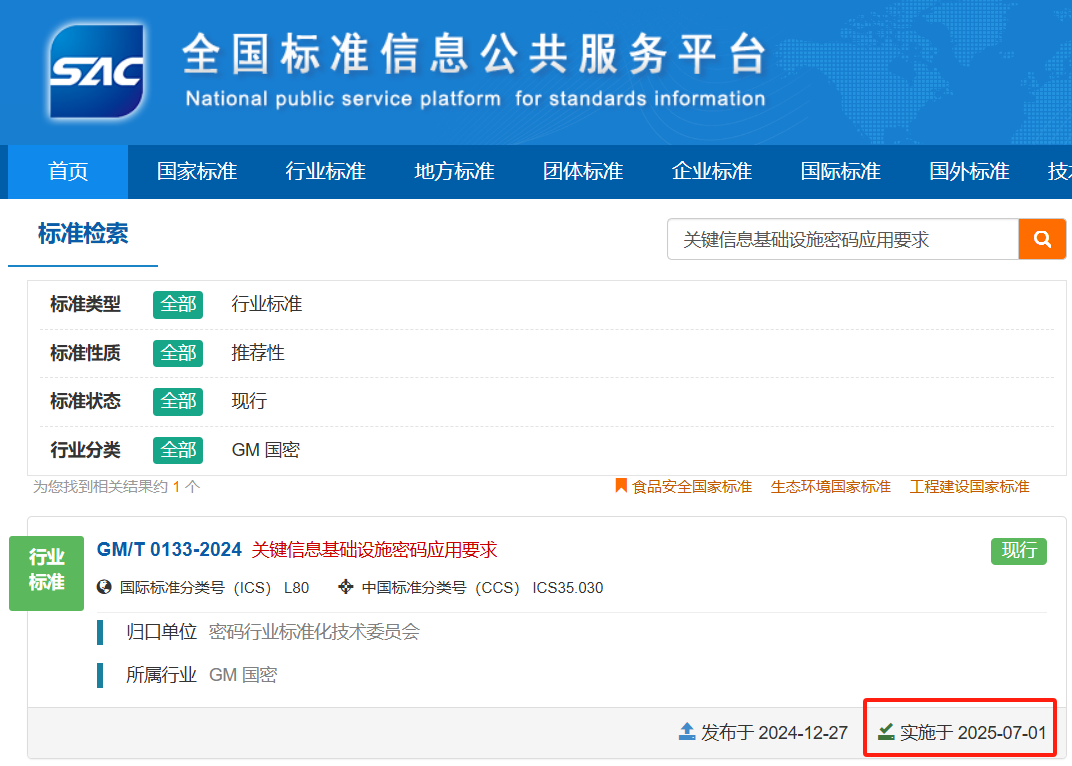Click the bookmark icon beside 食品安全国家标准
The image size is (1072, 766).
[x=621, y=486]
